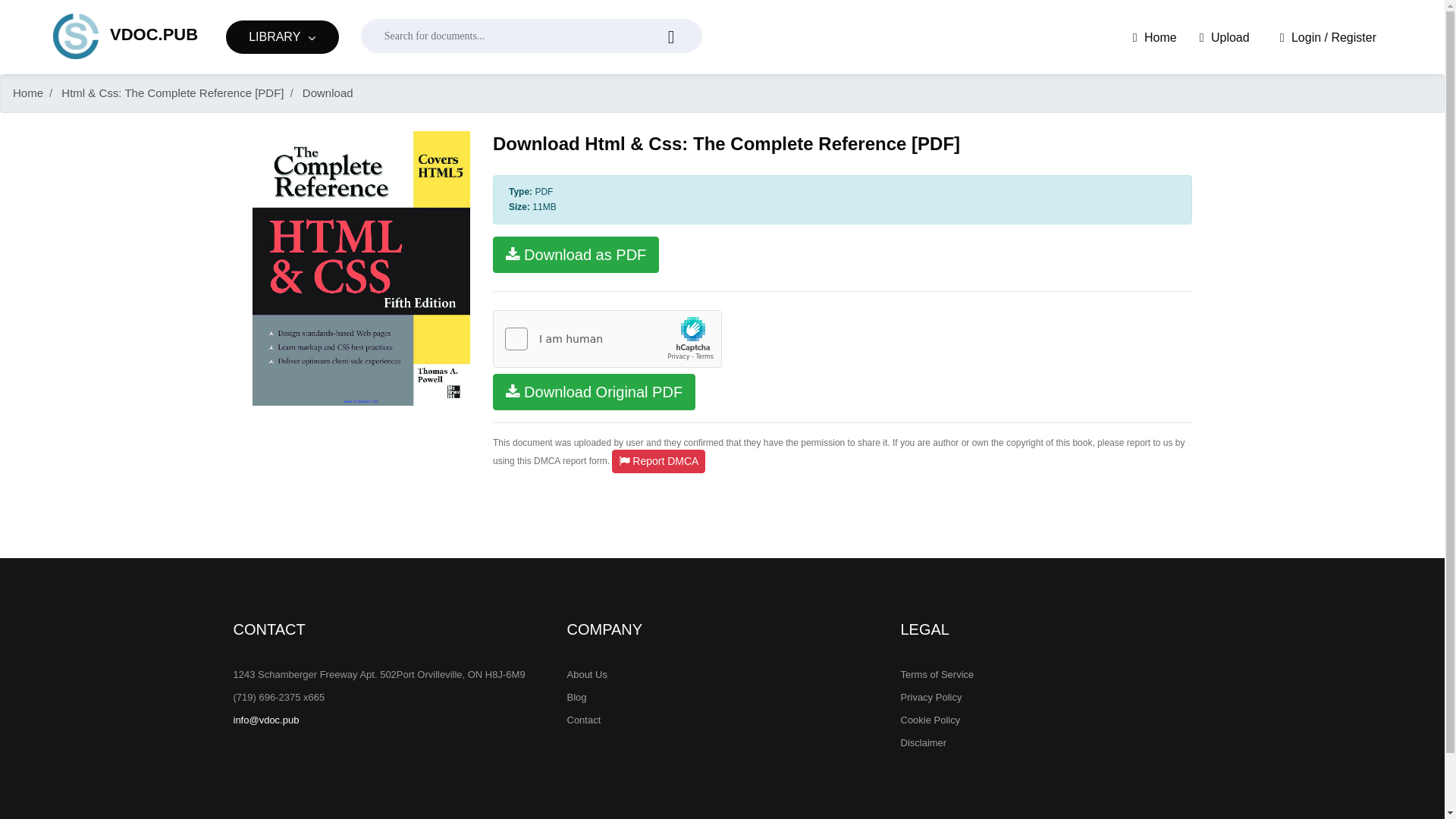Click Download as PDF button

pyautogui.click(x=576, y=255)
